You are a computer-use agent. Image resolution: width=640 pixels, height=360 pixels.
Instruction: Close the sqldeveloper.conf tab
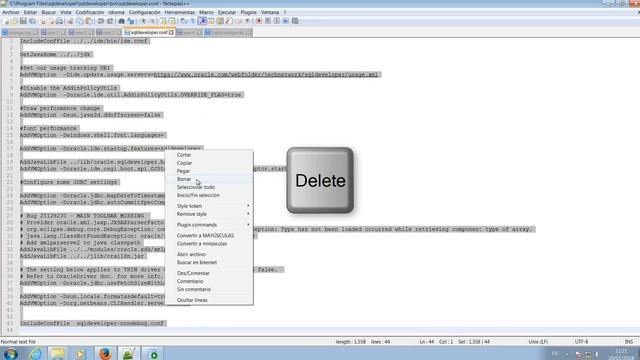tap(171, 32)
